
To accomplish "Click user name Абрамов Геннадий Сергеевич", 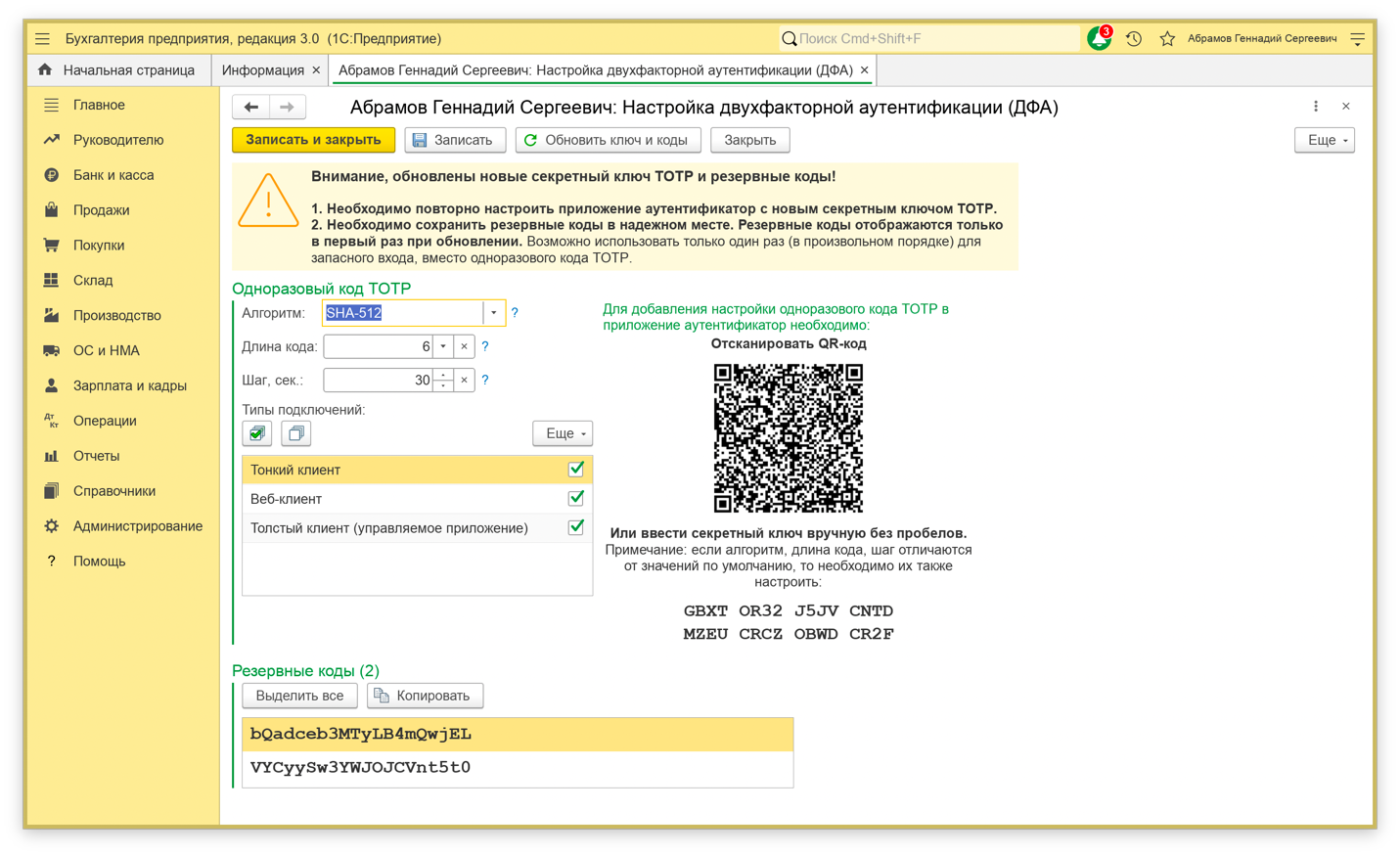I will point(1262,39).
